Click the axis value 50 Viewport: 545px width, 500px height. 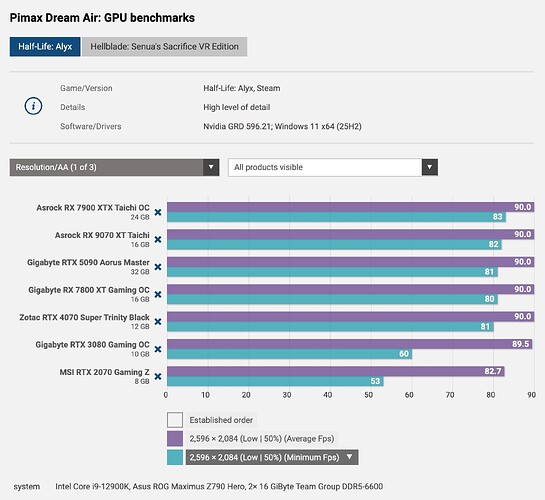368,395
